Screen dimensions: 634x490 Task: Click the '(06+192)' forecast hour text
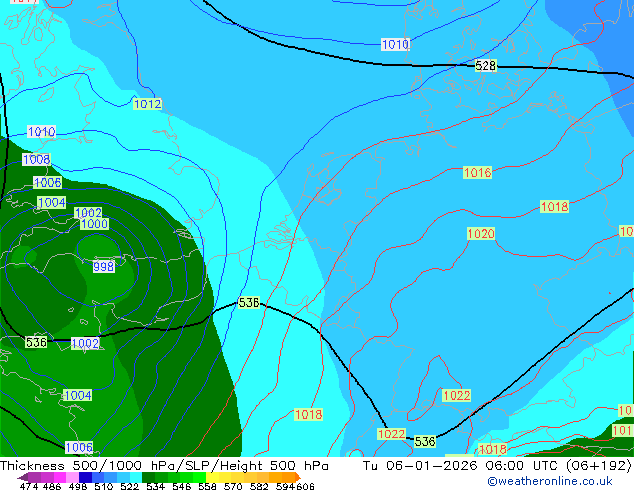pyautogui.click(x=598, y=466)
